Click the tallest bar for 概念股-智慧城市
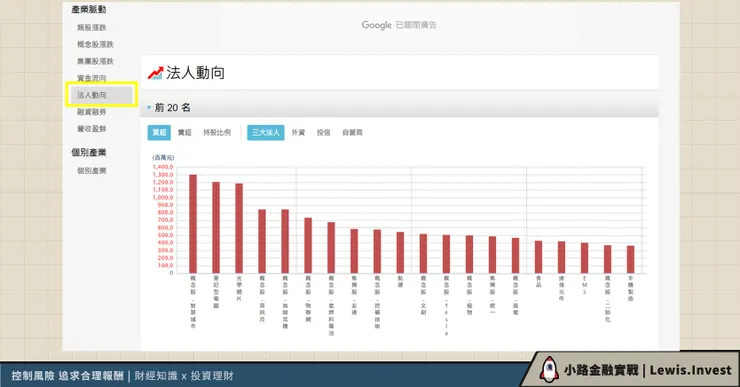Image resolution: width=740 pixels, height=387 pixels. [193, 224]
